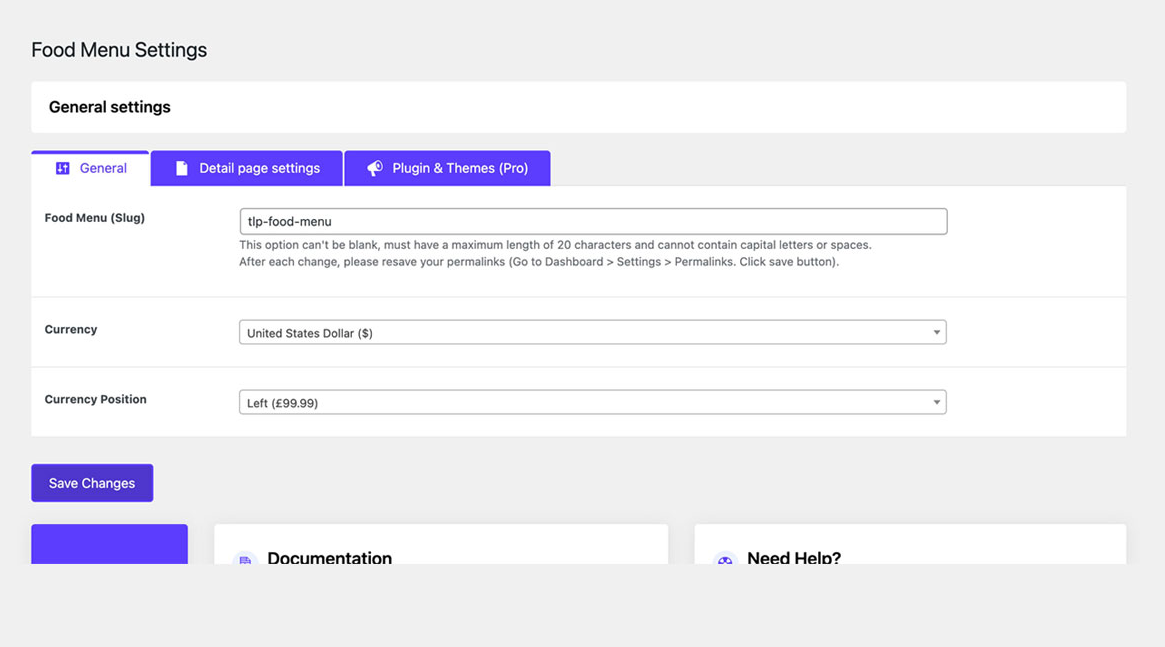Click the Food Menu (Slug) label
The width and height of the screenshot is (1165, 647).
pos(95,218)
